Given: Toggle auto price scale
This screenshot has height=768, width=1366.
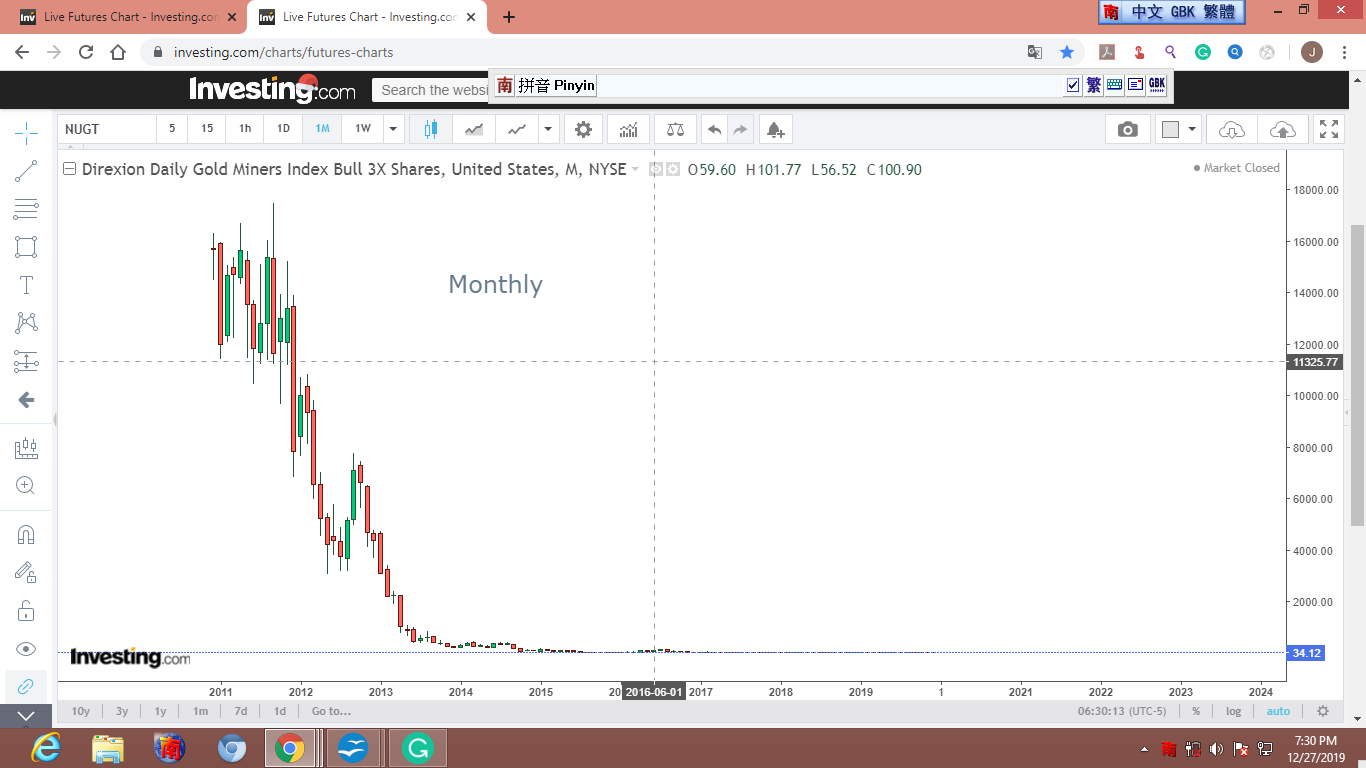Looking at the screenshot, I should coord(1278,711).
